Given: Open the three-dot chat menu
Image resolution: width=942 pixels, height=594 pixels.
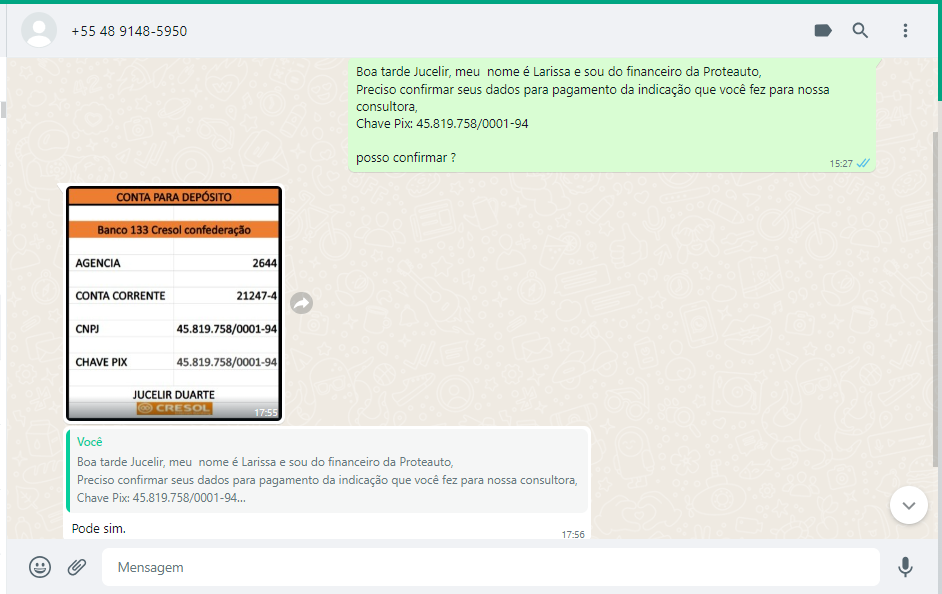Looking at the screenshot, I should tap(905, 31).
